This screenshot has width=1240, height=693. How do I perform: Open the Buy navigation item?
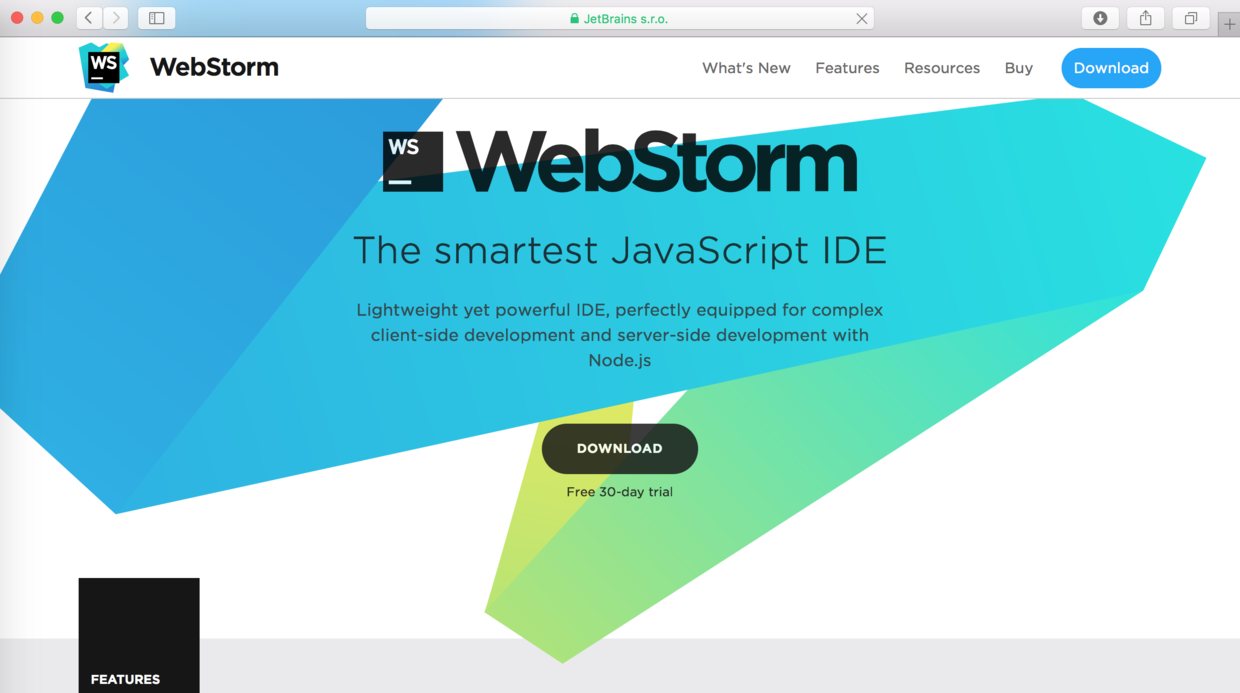coord(1019,68)
